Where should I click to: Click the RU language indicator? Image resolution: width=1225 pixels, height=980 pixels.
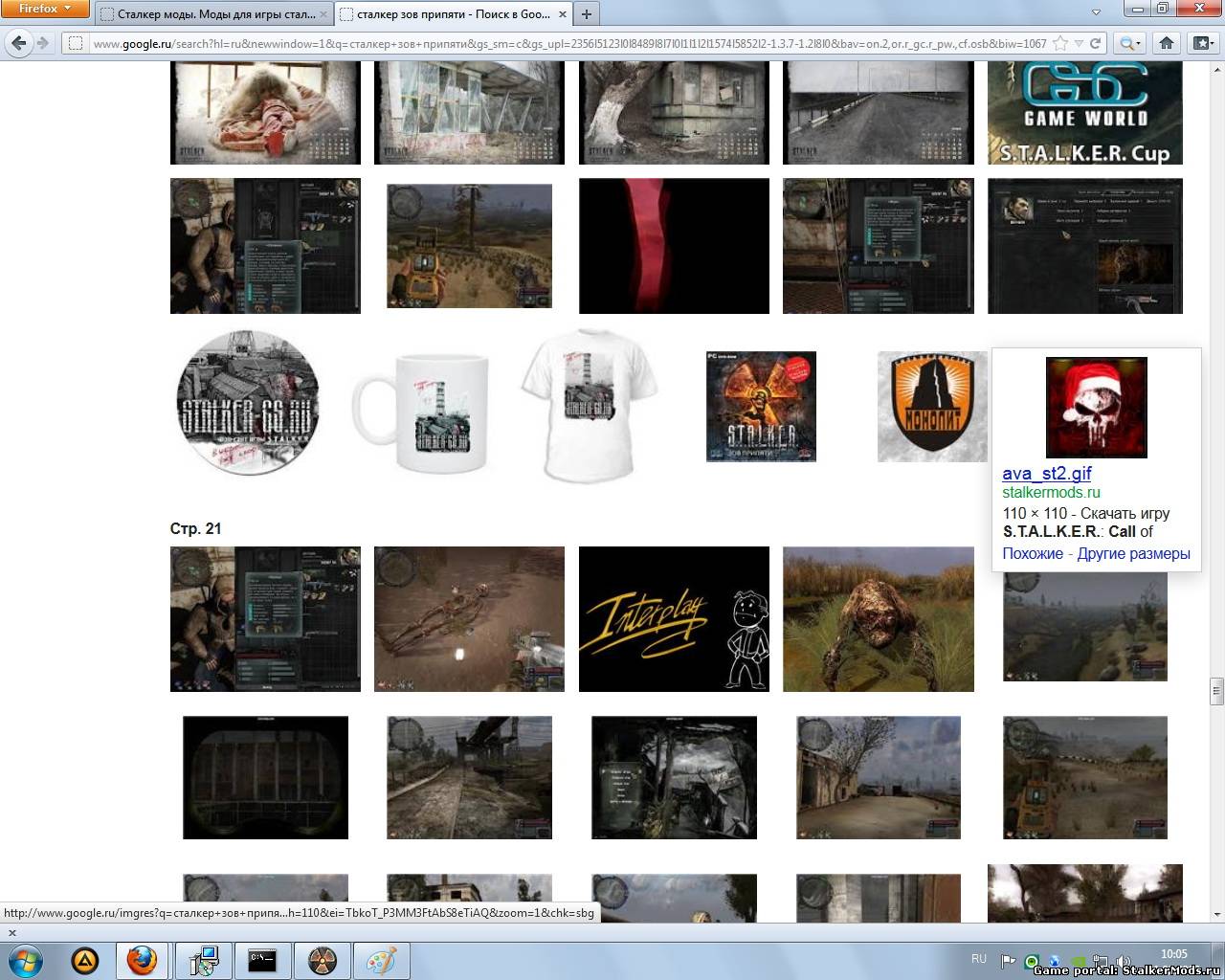click(979, 958)
